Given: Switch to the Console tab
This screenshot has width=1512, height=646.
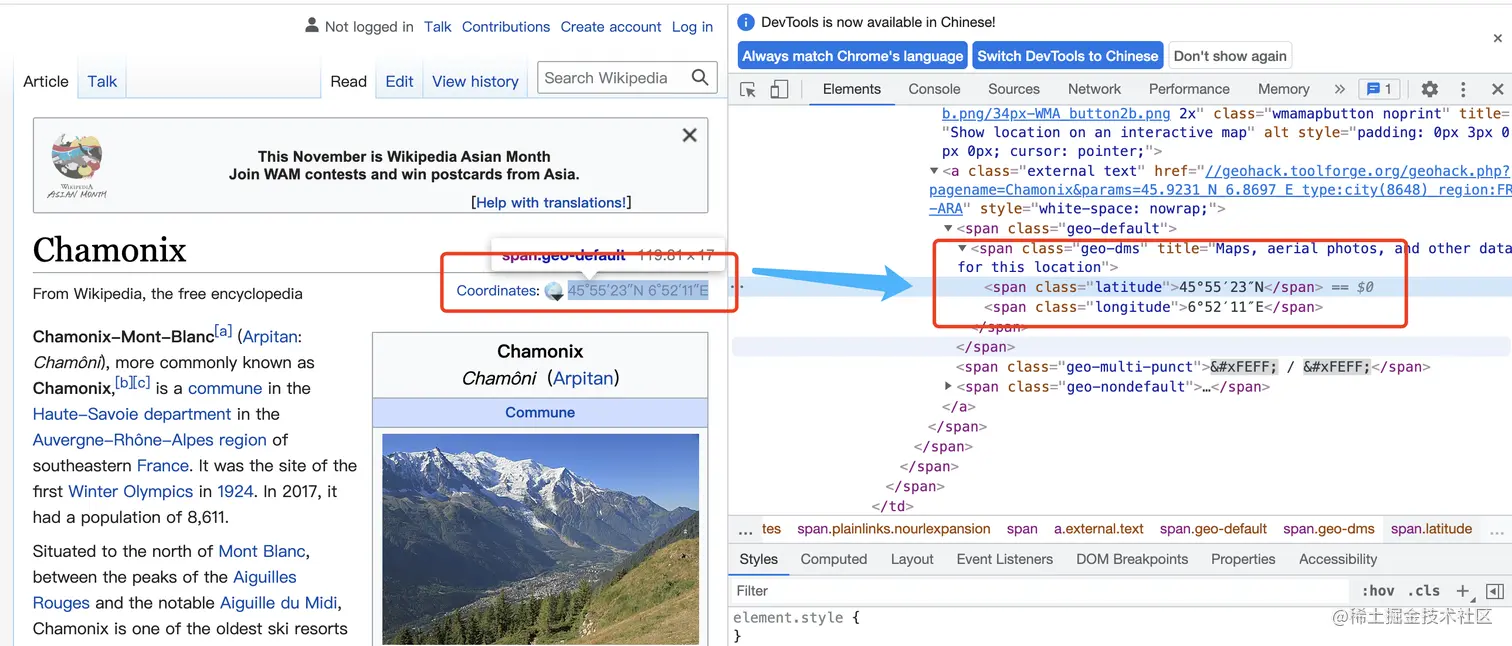Looking at the screenshot, I should tap(934, 89).
